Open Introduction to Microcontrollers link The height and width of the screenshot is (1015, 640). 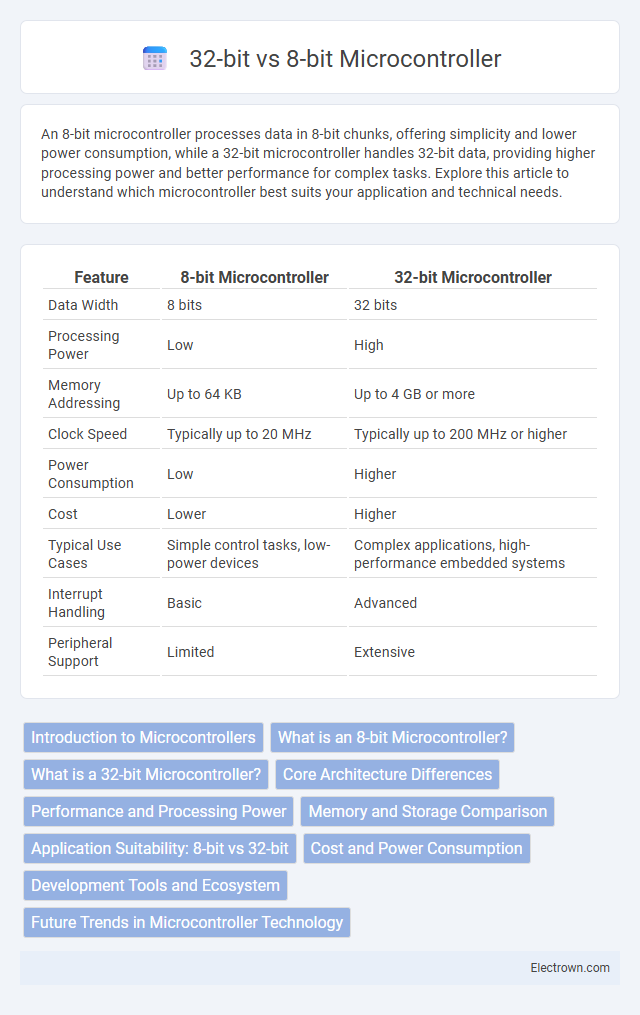click(x=143, y=737)
